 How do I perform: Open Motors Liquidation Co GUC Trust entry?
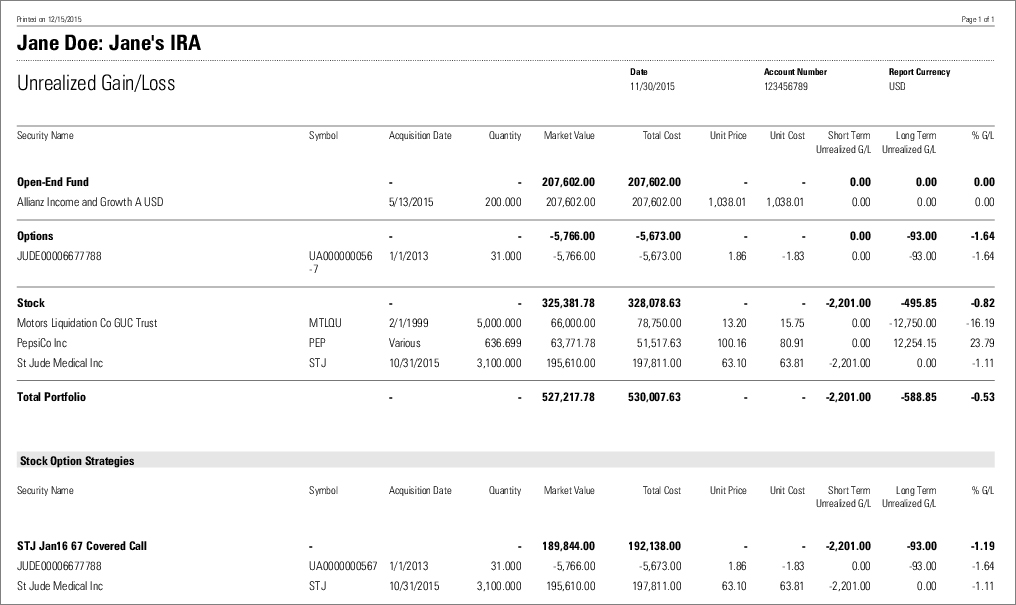pos(87,323)
